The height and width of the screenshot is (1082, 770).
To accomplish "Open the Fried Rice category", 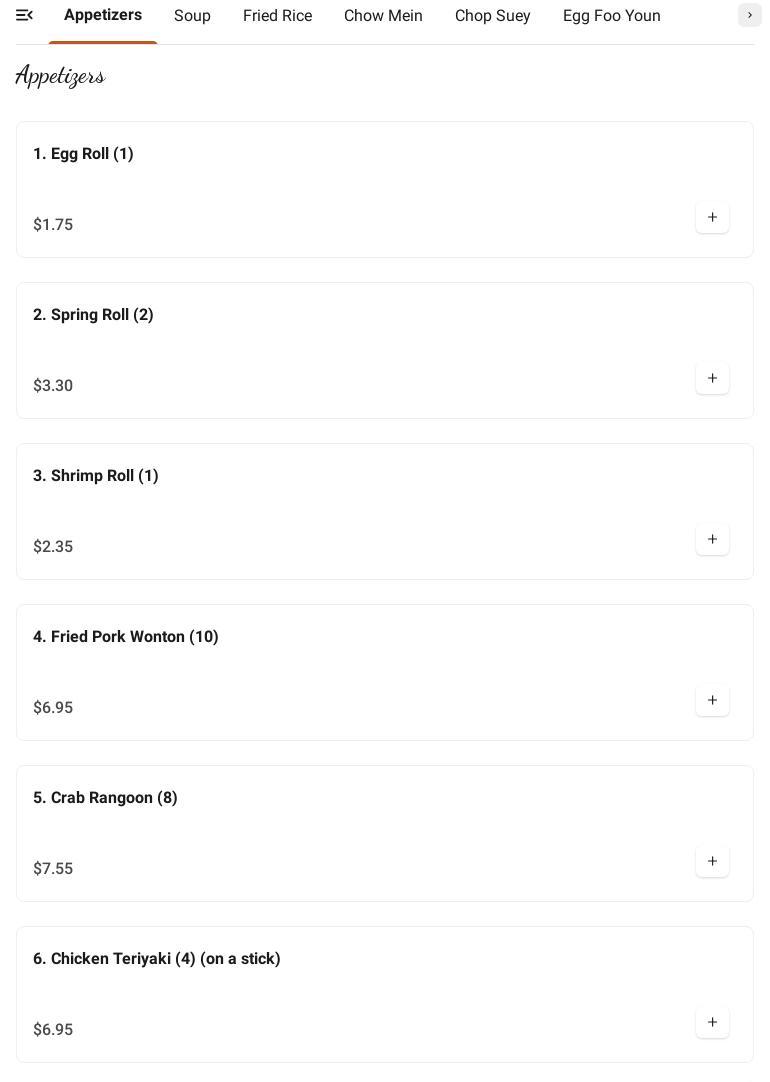I will click(x=277, y=16).
